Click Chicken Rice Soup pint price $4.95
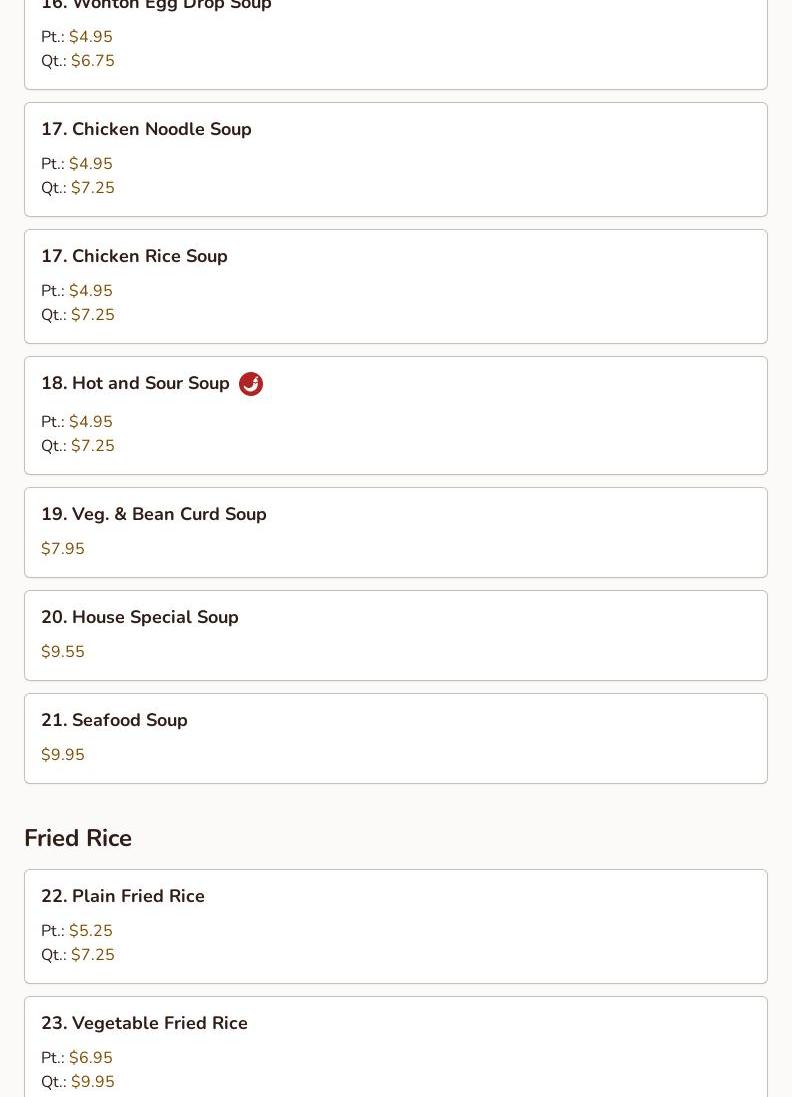This screenshot has width=792, height=1097. pyautogui.click(x=91, y=290)
